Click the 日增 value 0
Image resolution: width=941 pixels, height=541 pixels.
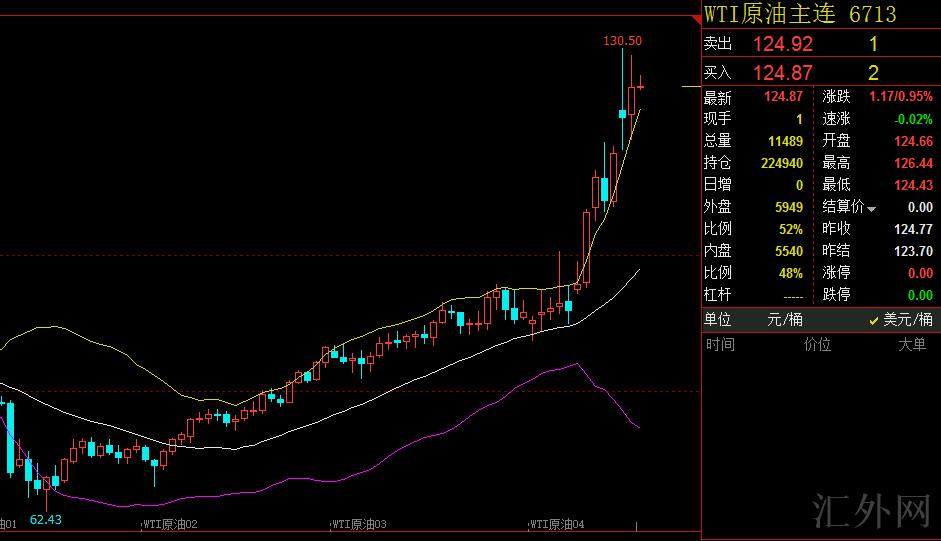point(799,185)
